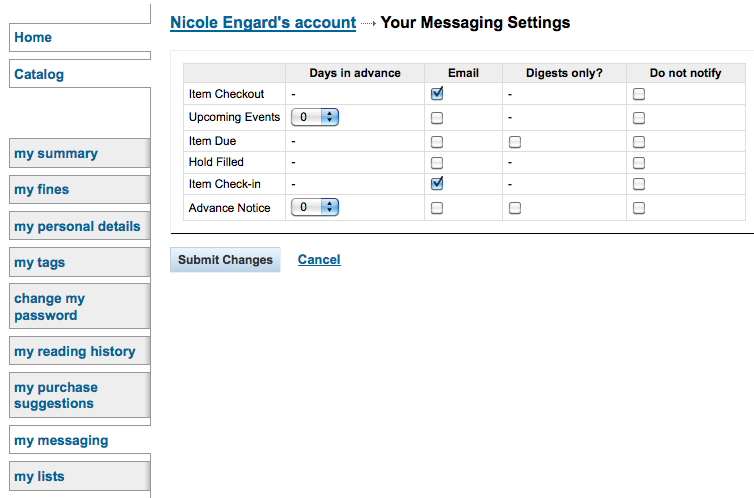Open Advance Notice days in advance dropdown
The image size is (754, 498).
point(315,207)
